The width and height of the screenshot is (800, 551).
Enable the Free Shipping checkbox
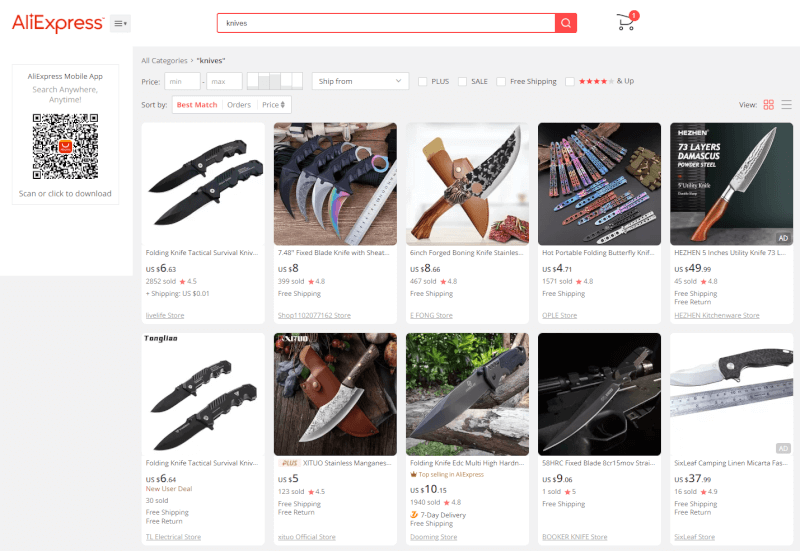pos(501,82)
